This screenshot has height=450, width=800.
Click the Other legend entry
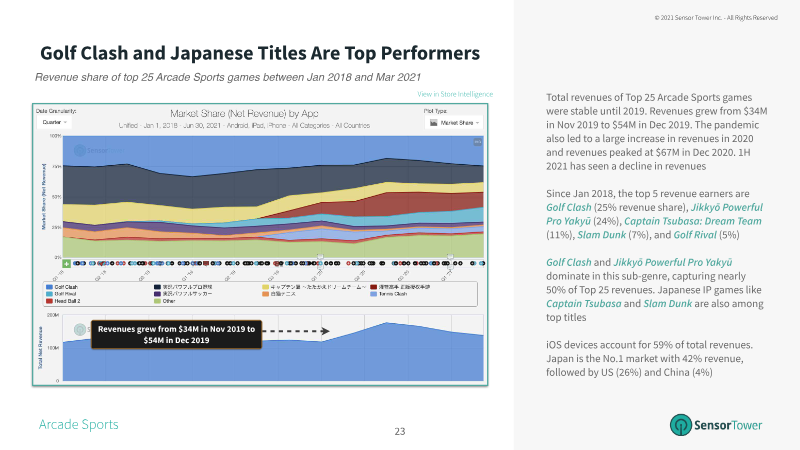[165, 301]
